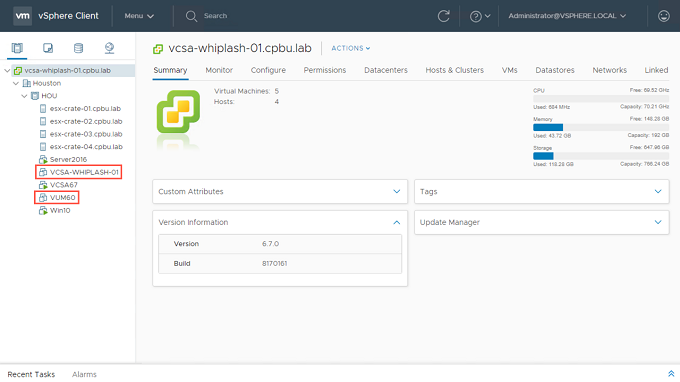This screenshot has height=382, width=680.
Task: Collapse the Houston datacenter node
Action: point(16,83)
